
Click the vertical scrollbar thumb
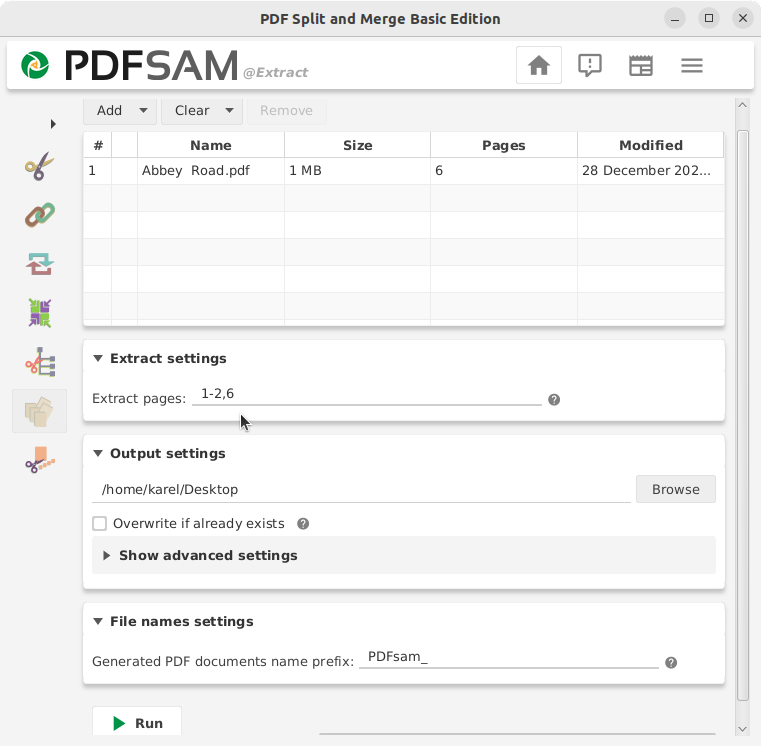click(x=743, y=415)
